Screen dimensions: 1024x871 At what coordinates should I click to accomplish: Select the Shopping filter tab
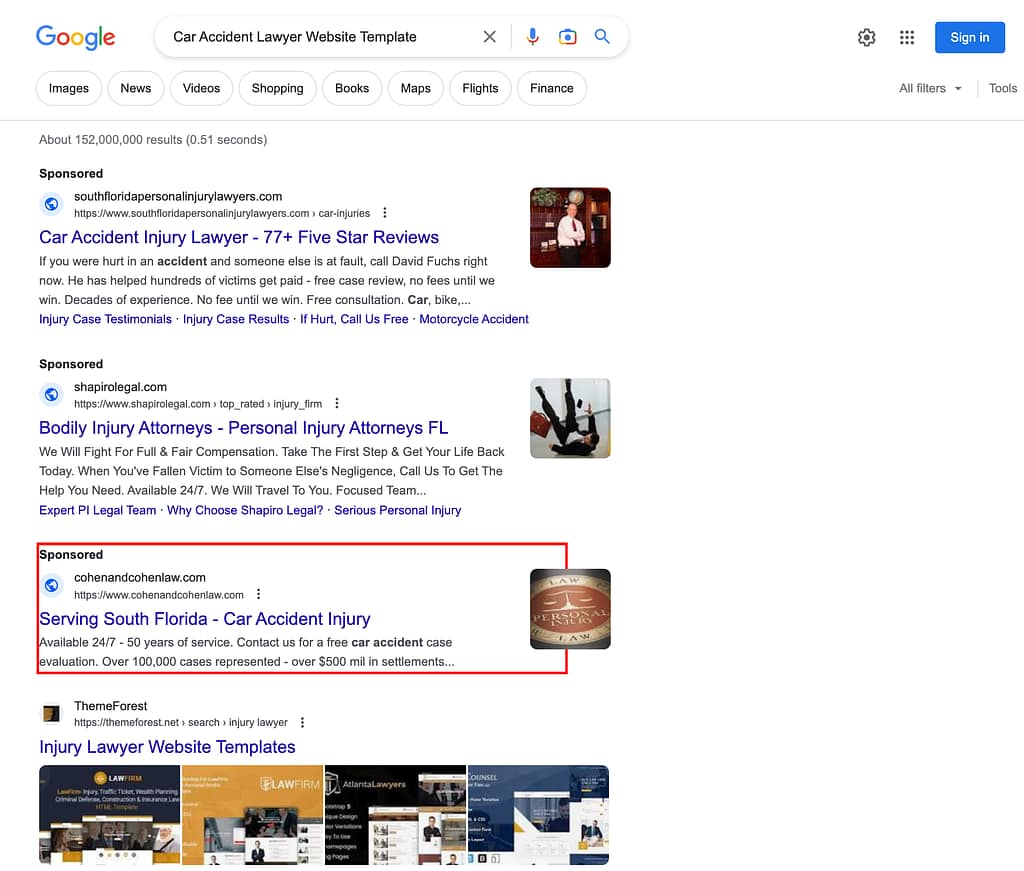278,88
